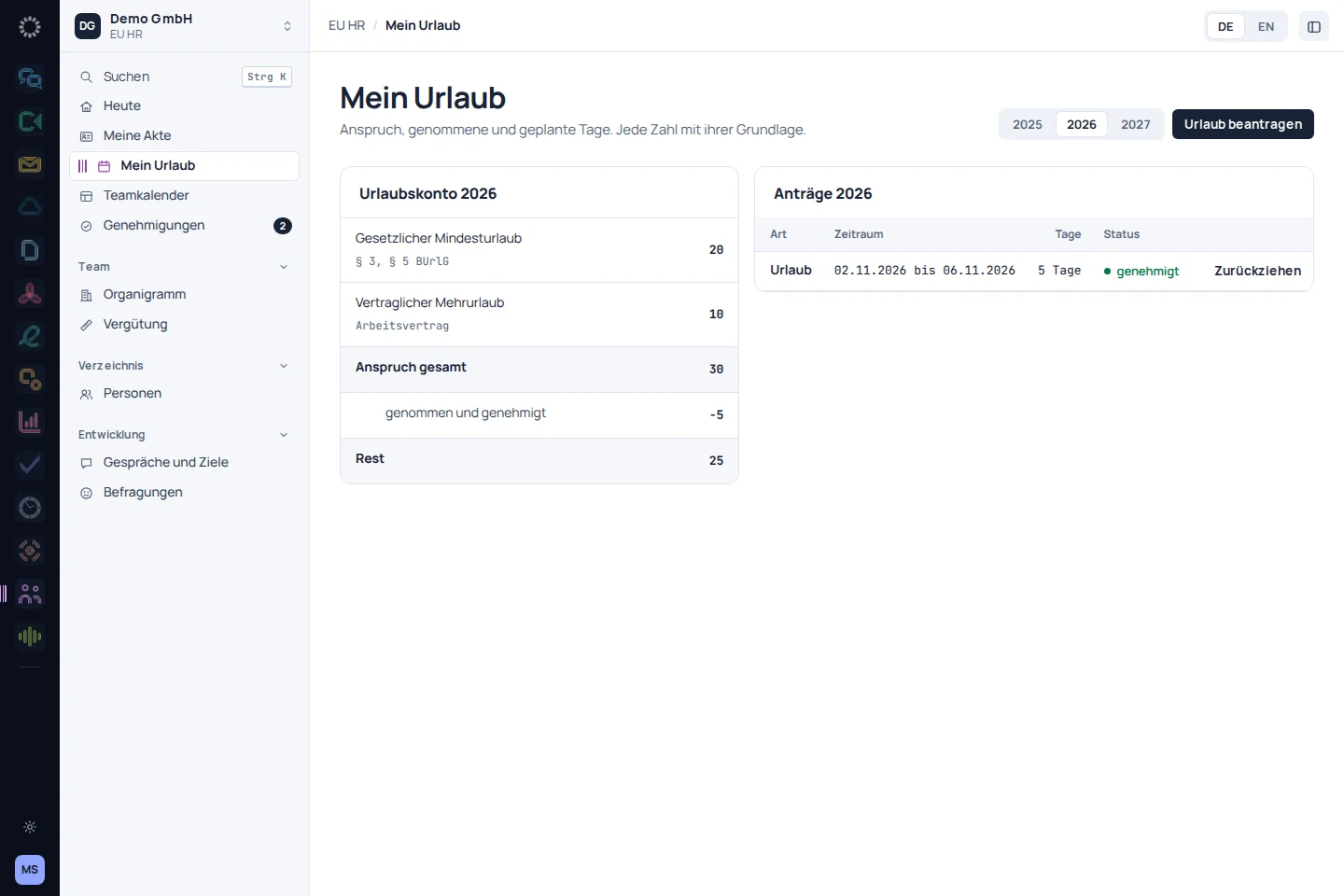The width and height of the screenshot is (1344, 896).
Task: Toggle the sidebar panel icon top right
Action: click(x=1314, y=26)
